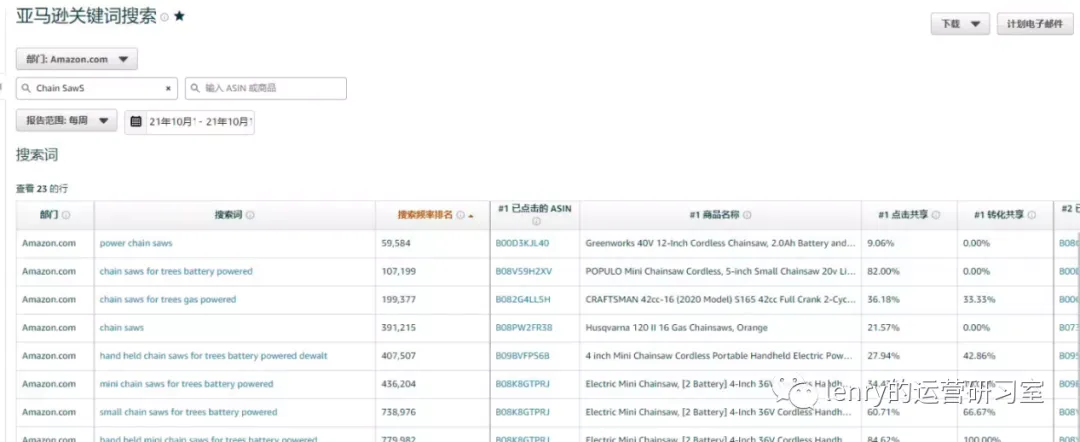Open ASIN link B082G4LL5H
This screenshot has width=1080, height=442.
tap(523, 299)
